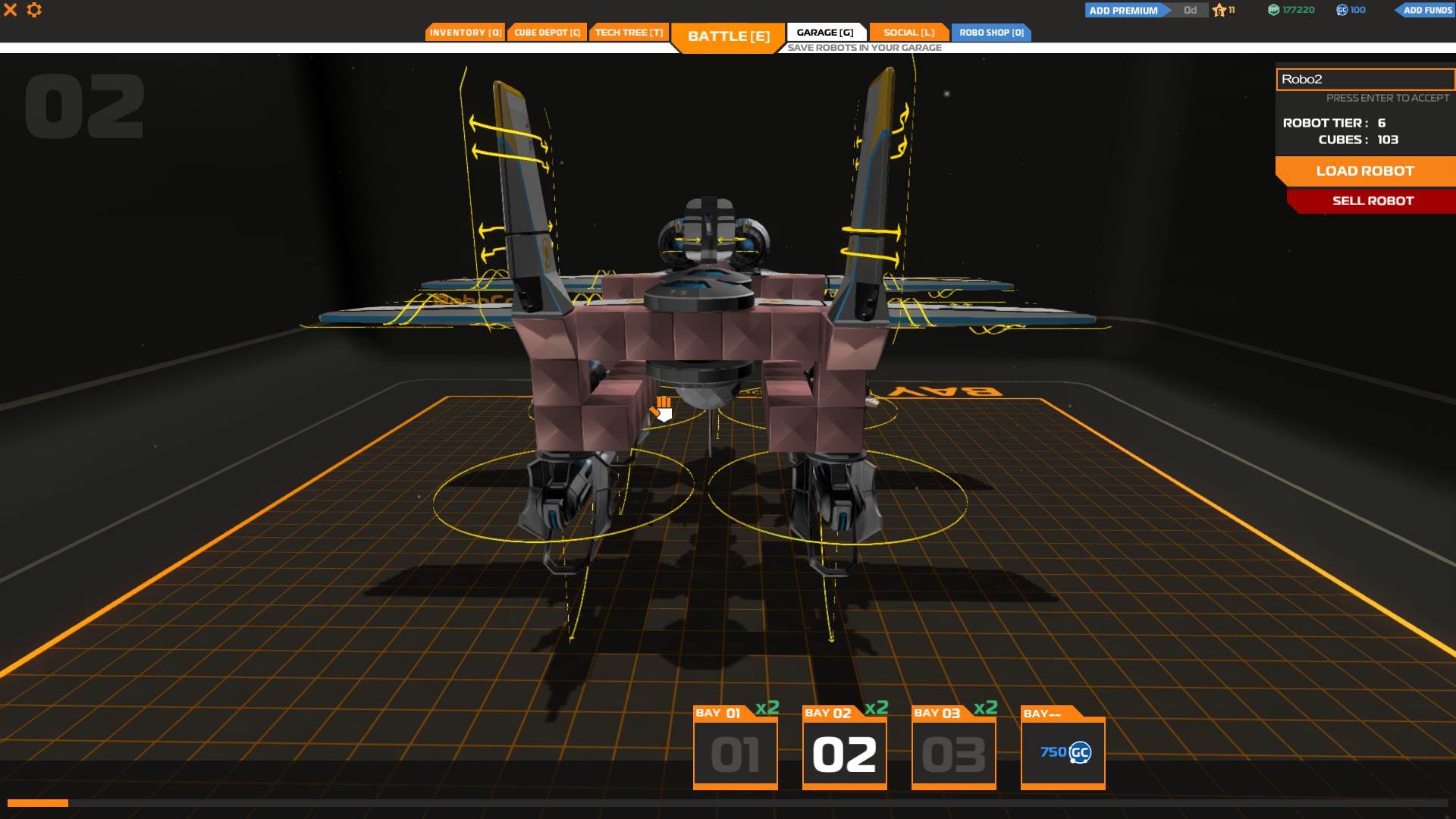Image resolution: width=1456 pixels, height=819 pixels.
Task: Select the Battle tab
Action: click(728, 36)
